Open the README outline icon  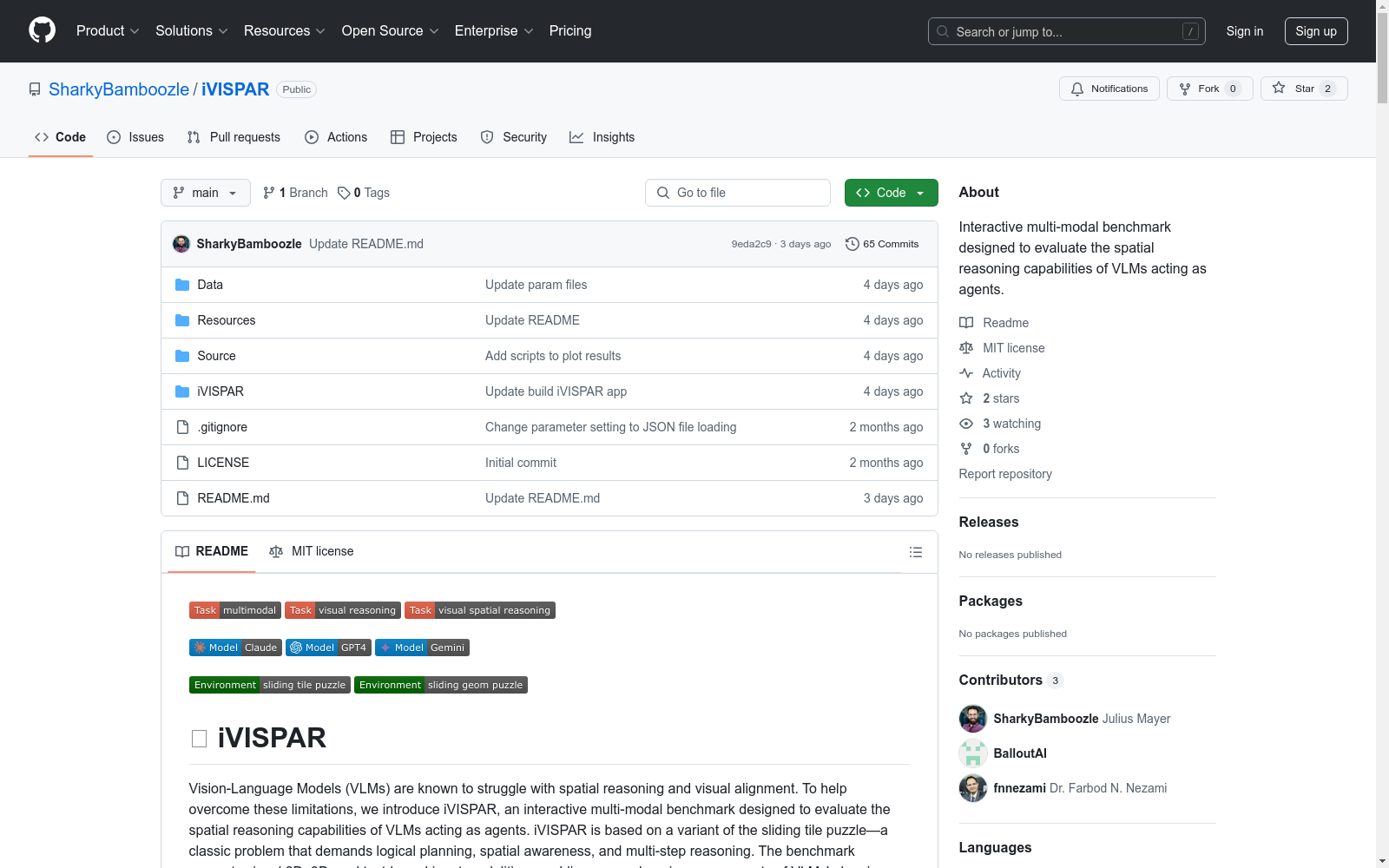(x=915, y=552)
